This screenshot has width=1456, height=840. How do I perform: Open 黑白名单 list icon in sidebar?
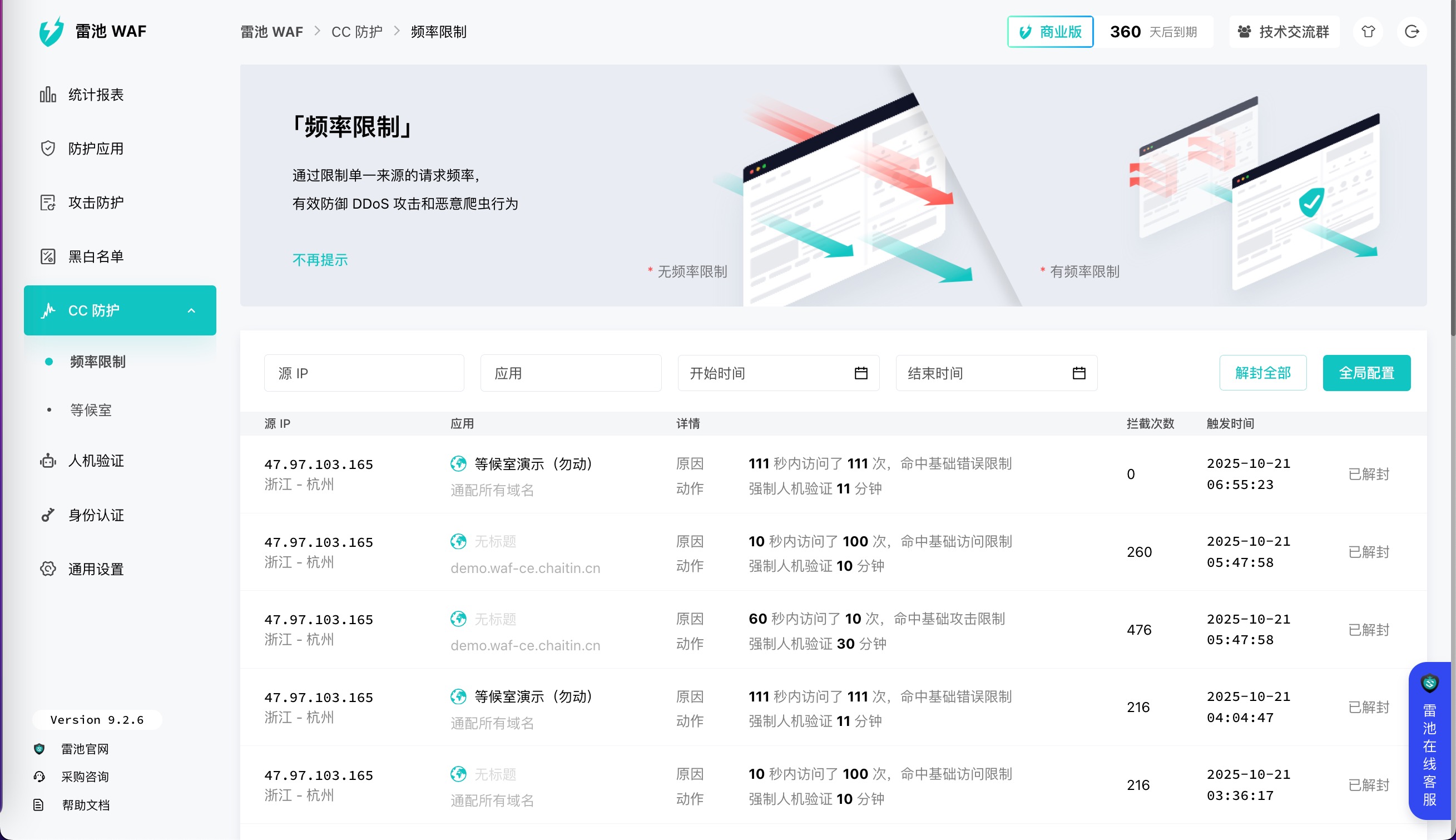[x=48, y=256]
